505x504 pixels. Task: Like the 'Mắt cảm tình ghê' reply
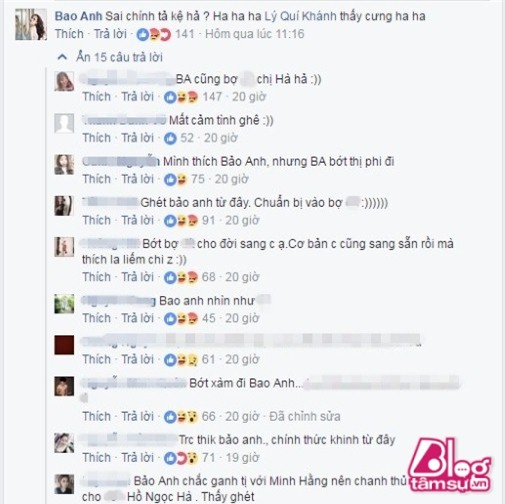(97, 138)
